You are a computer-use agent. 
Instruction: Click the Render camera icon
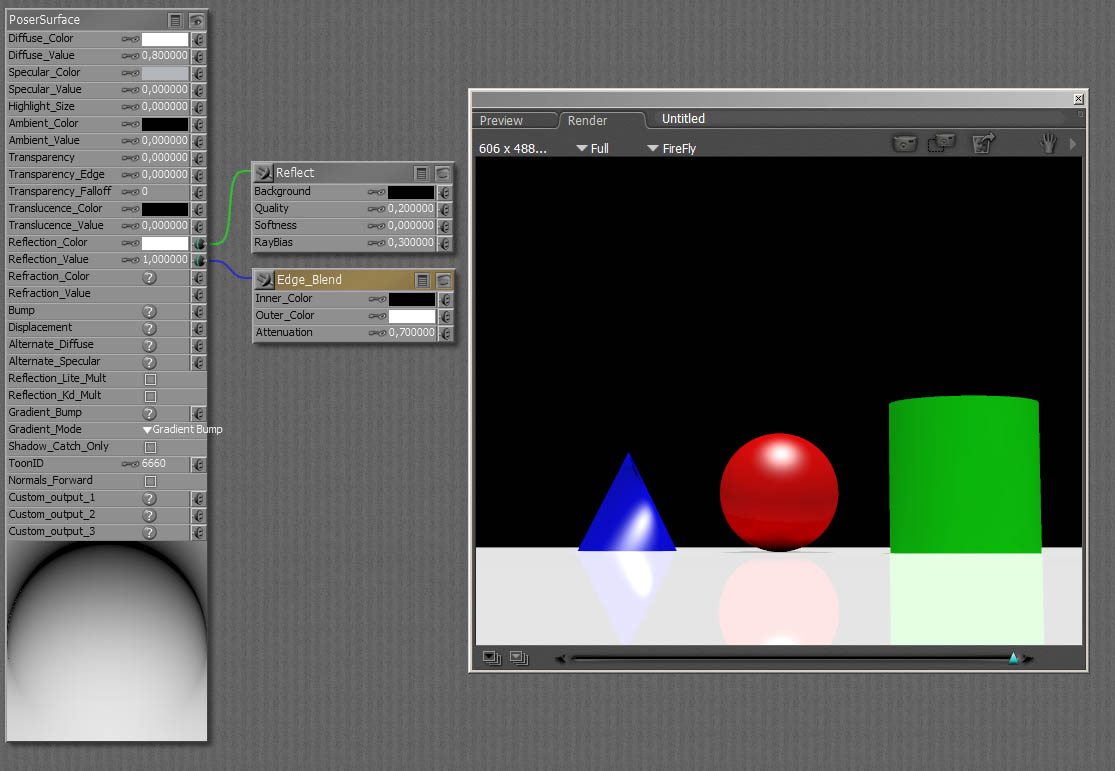(x=904, y=144)
